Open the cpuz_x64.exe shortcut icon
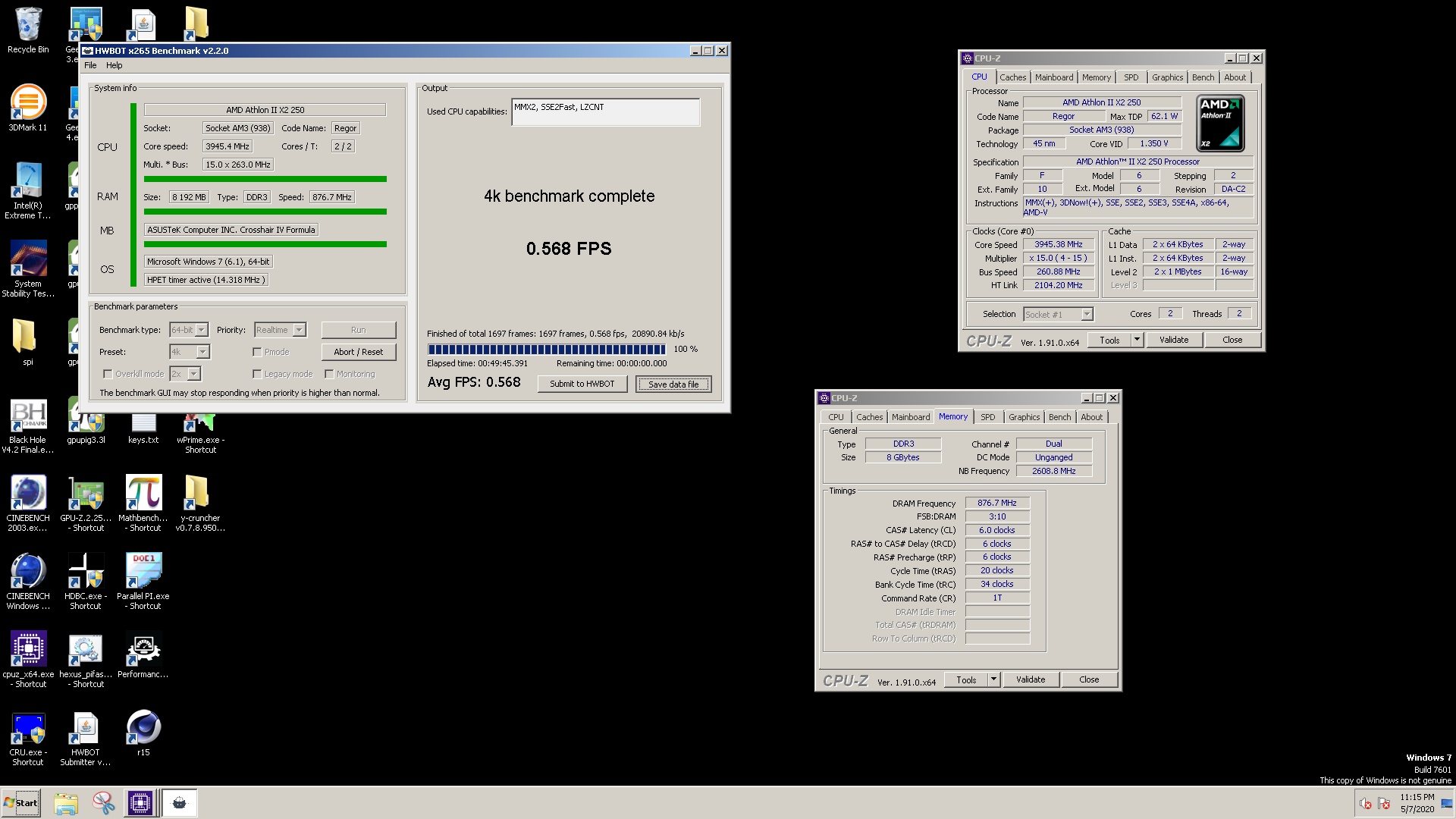The width and height of the screenshot is (1456, 819). 28,660
